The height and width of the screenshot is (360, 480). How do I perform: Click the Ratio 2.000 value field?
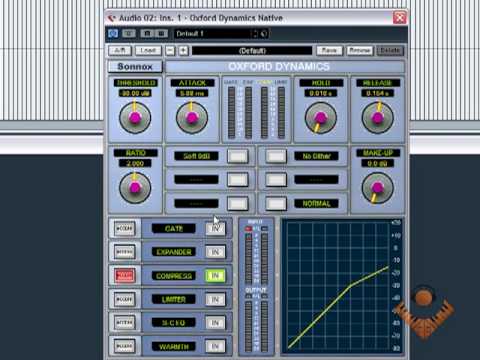(135, 163)
